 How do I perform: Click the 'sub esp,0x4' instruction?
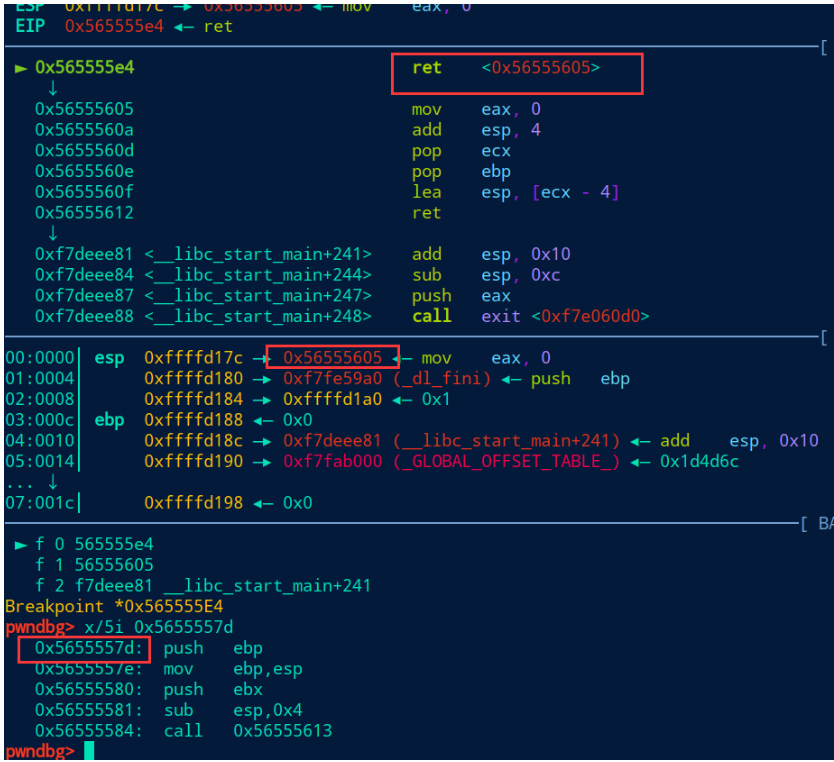[x=233, y=711]
